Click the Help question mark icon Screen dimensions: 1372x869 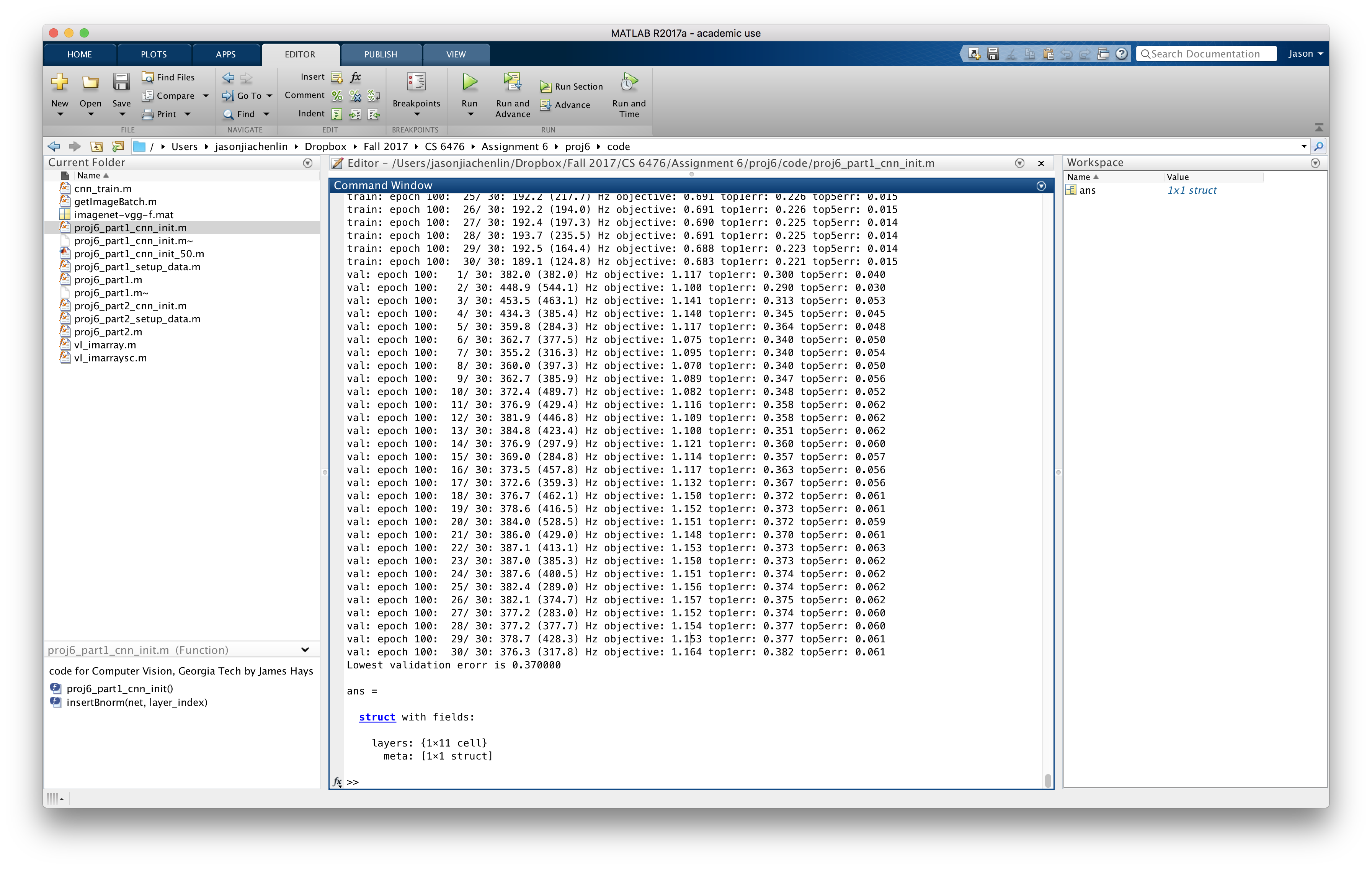point(1121,54)
